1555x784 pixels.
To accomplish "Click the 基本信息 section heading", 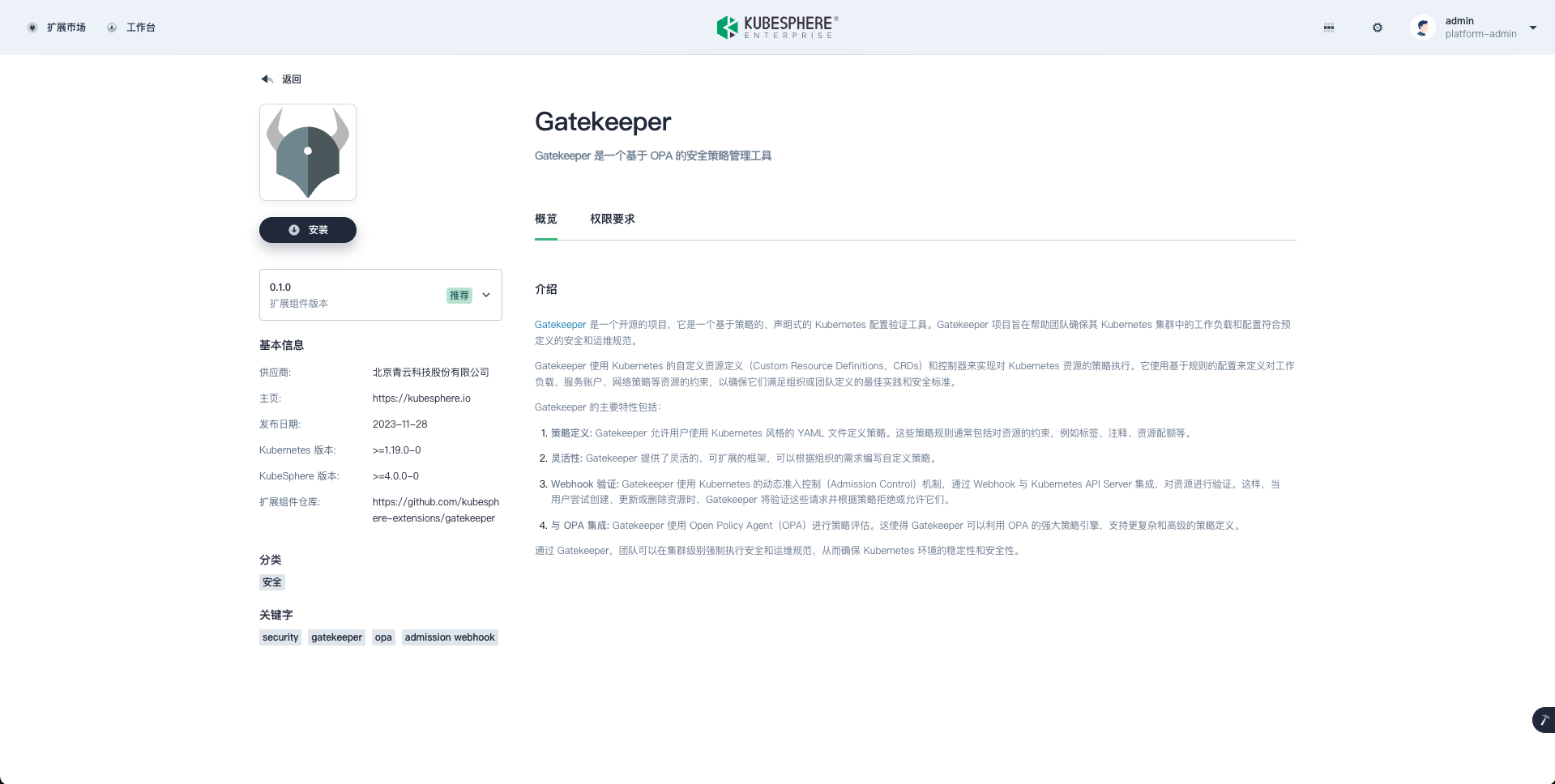I will [282, 345].
